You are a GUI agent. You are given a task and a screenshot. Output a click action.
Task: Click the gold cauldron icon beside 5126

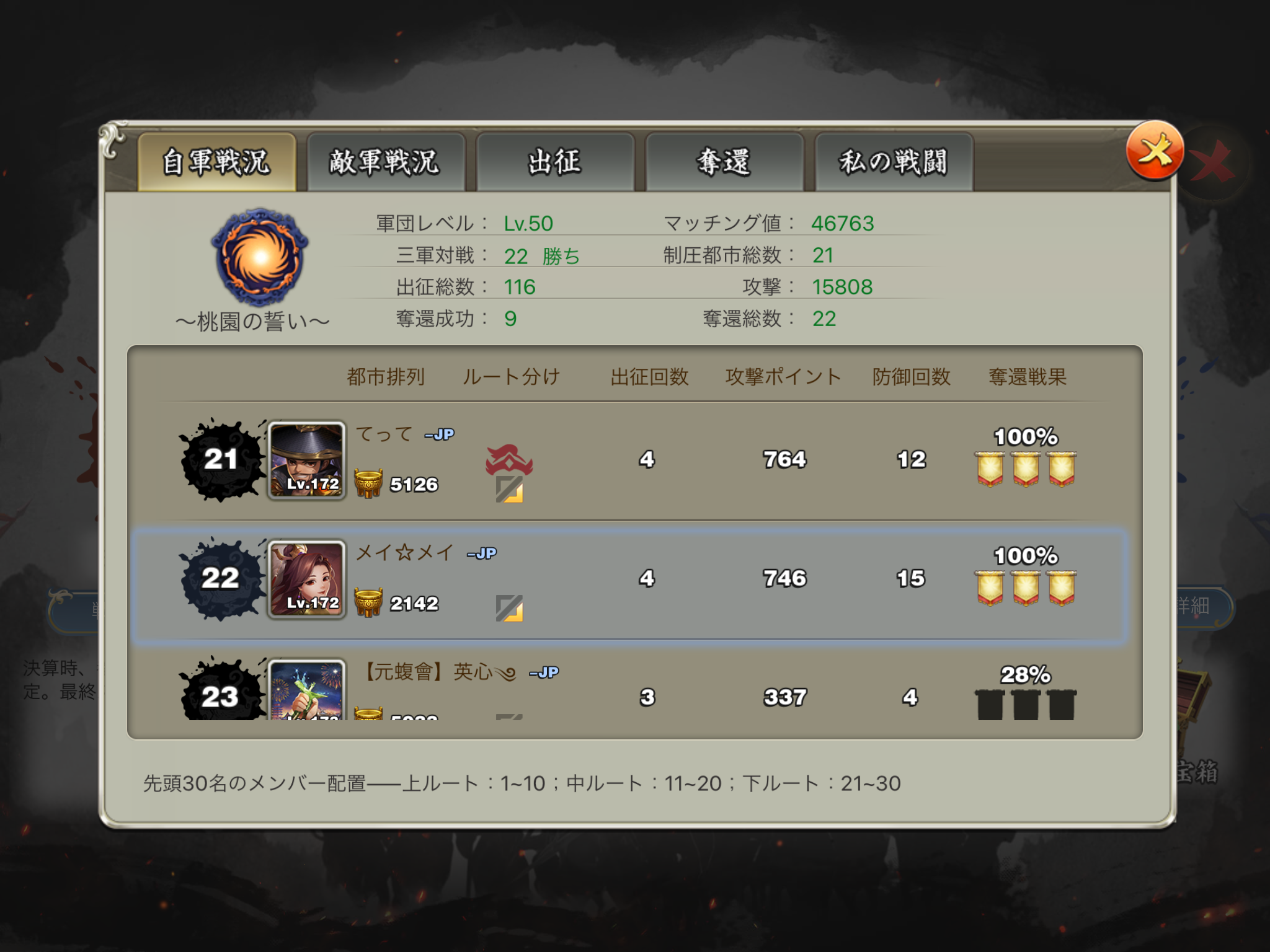[x=368, y=483]
